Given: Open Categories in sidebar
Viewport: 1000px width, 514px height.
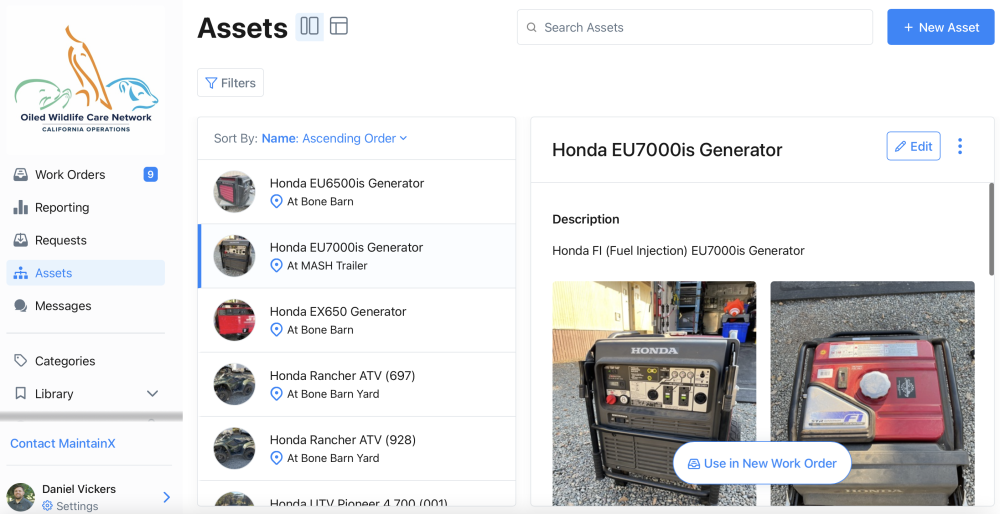Looking at the screenshot, I should click(x=85, y=361).
